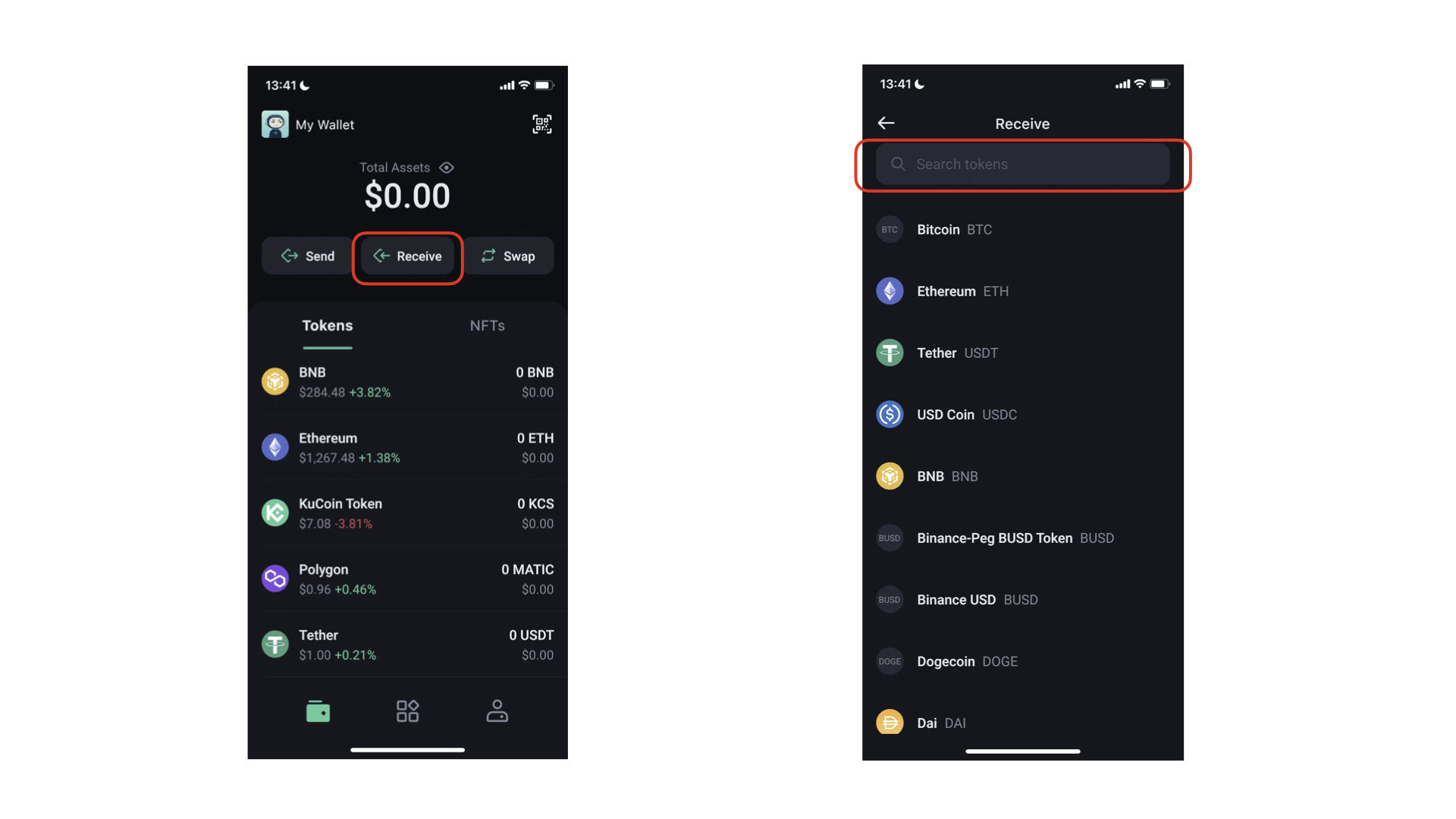1456x819 pixels.
Task: Select the Tokens tab
Action: [327, 325]
